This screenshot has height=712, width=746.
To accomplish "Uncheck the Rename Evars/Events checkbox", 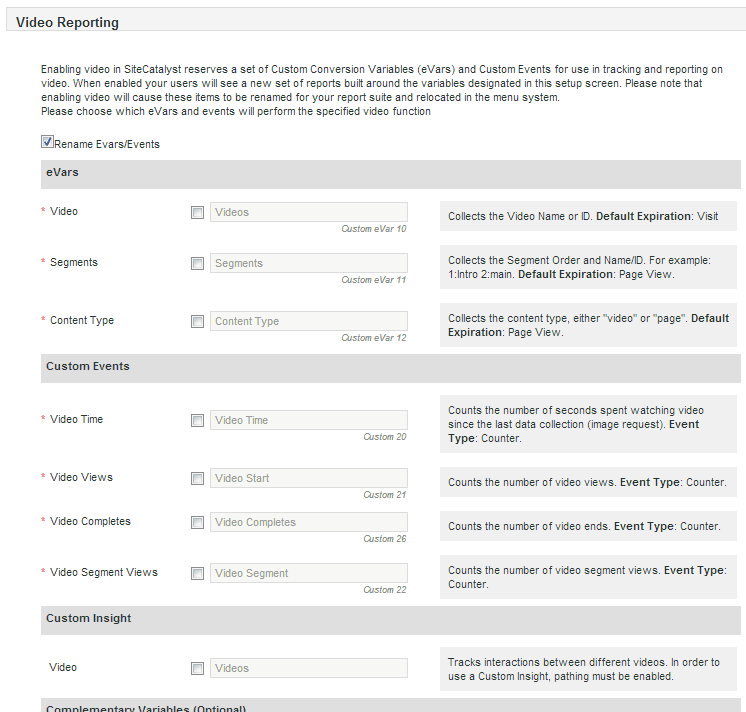I will tap(47, 143).
